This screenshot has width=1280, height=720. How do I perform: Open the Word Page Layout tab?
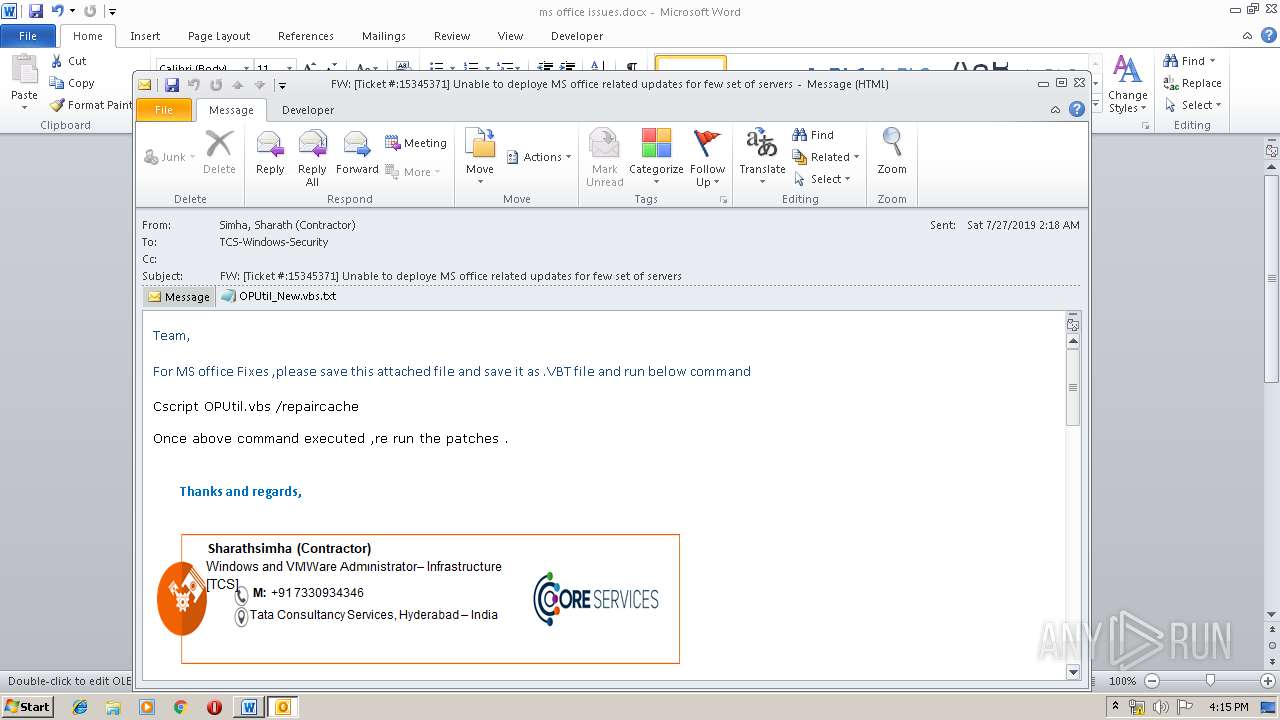219,36
